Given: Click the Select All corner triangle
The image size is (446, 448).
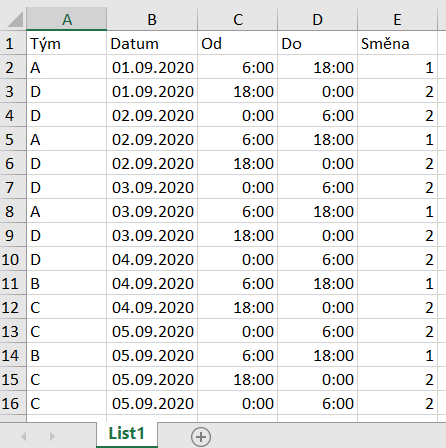Looking at the screenshot, I should tap(15, 19).
